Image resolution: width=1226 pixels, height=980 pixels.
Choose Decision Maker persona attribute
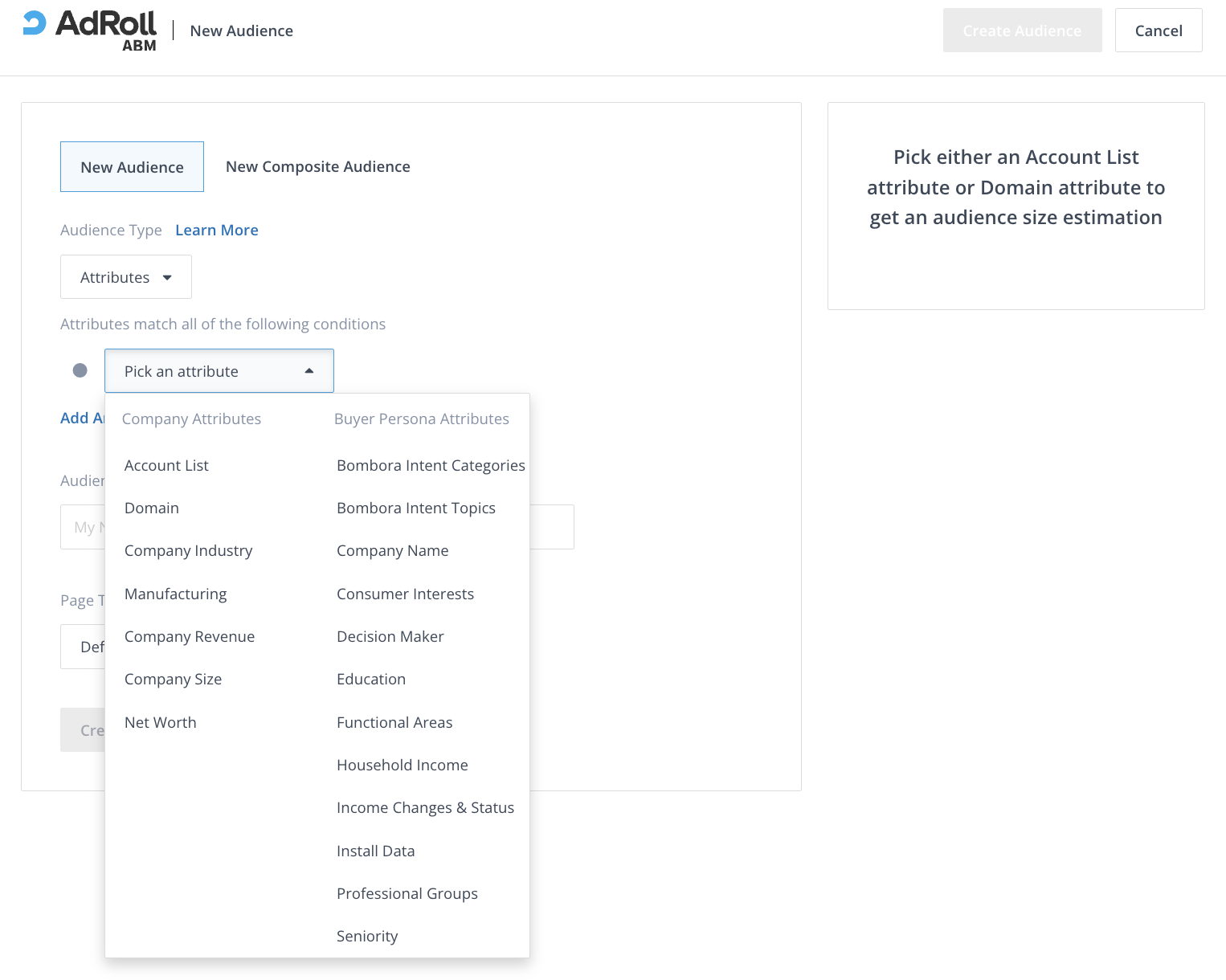(x=390, y=637)
